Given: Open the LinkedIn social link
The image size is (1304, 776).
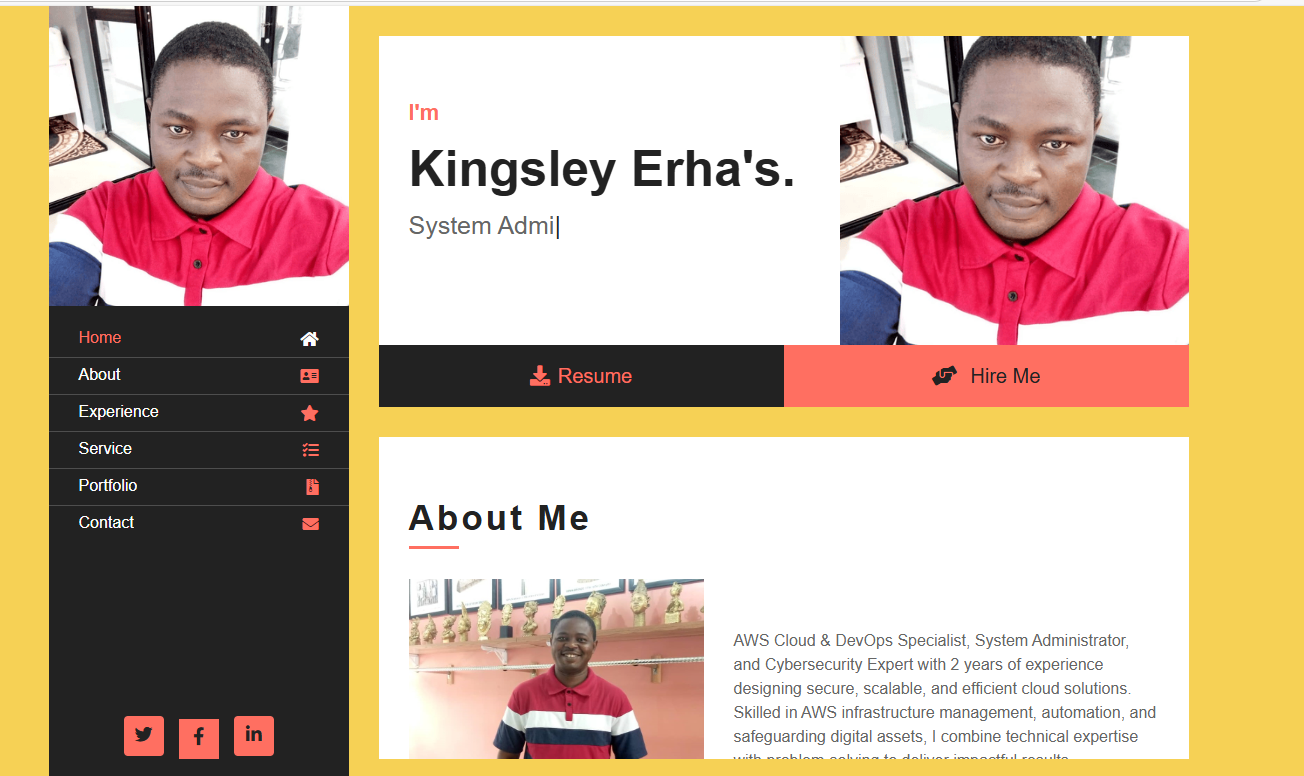Looking at the screenshot, I should pos(254,736).
